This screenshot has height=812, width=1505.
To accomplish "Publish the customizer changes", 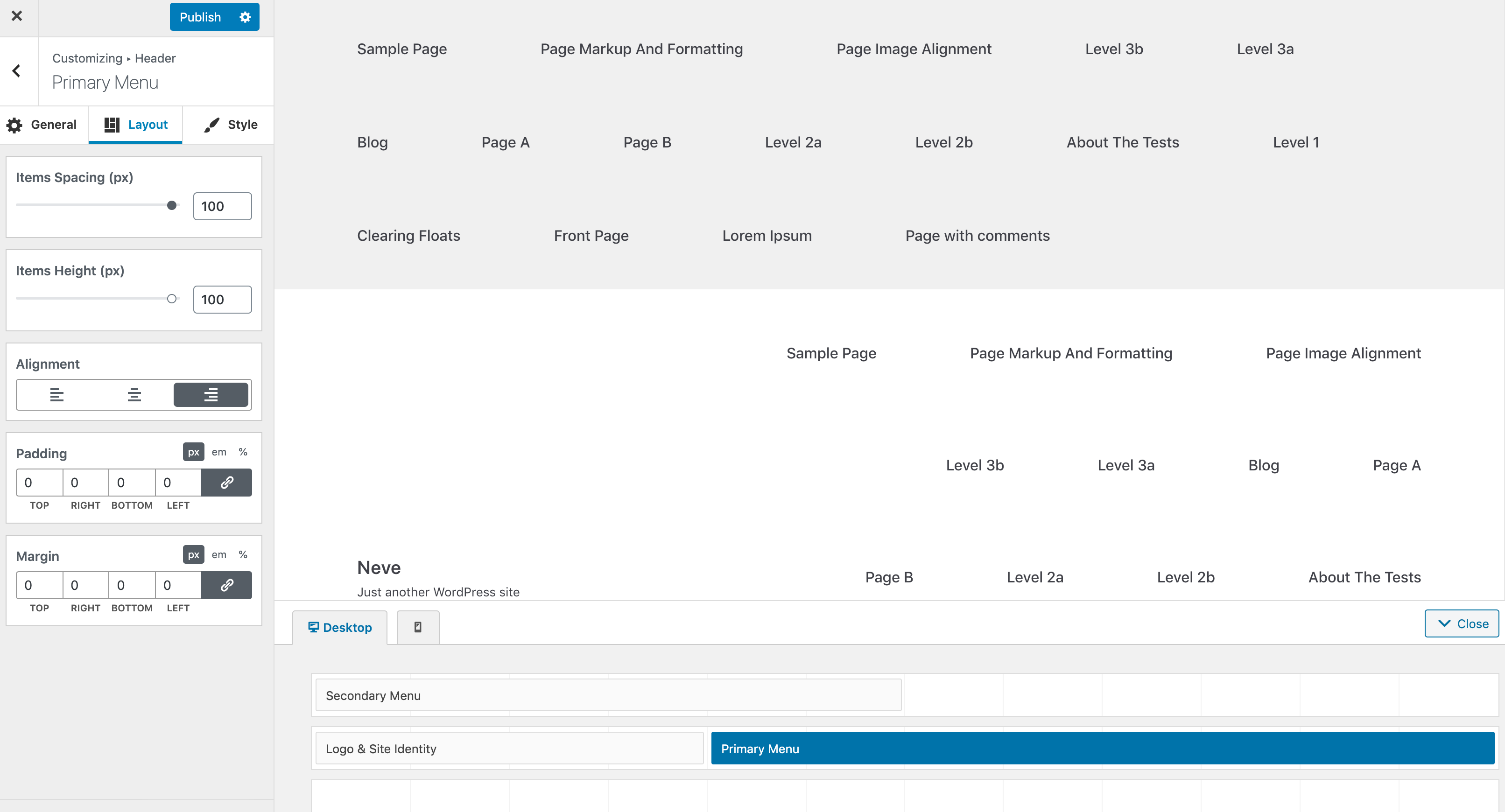I will tap(200, 16).
